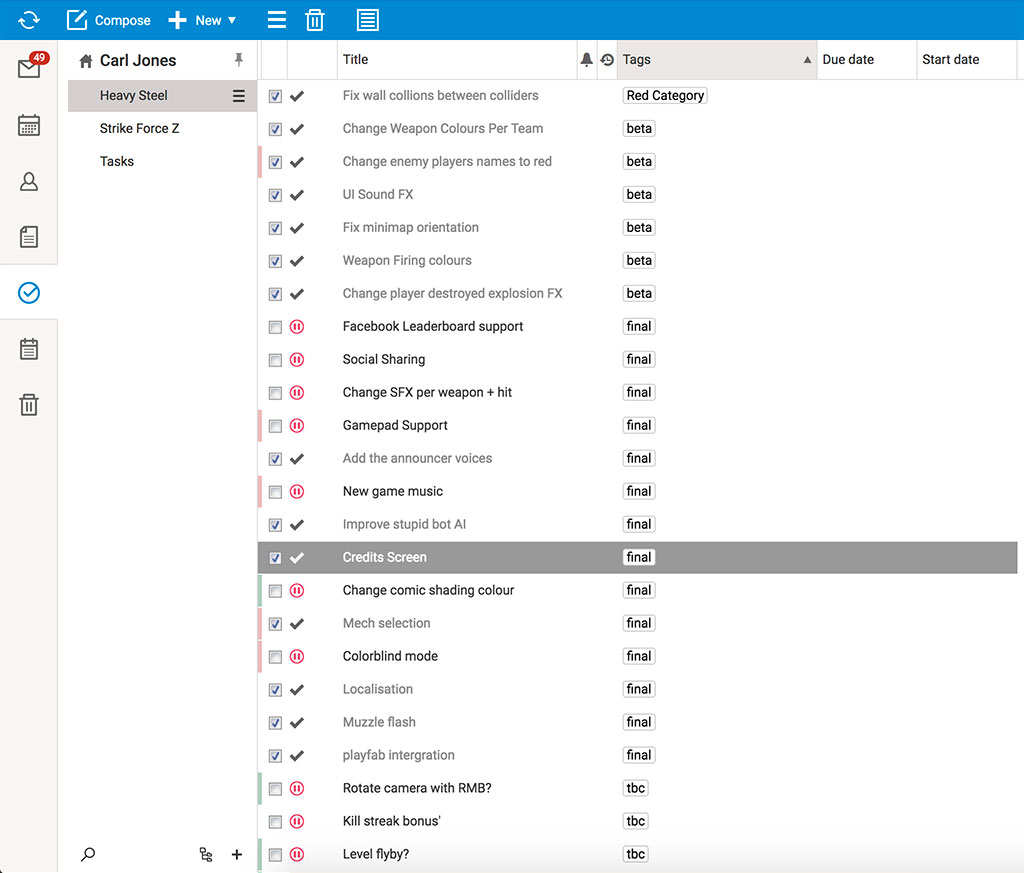Click the search magnifier icon
This screenshot has height=873, width=1024.
88,854
